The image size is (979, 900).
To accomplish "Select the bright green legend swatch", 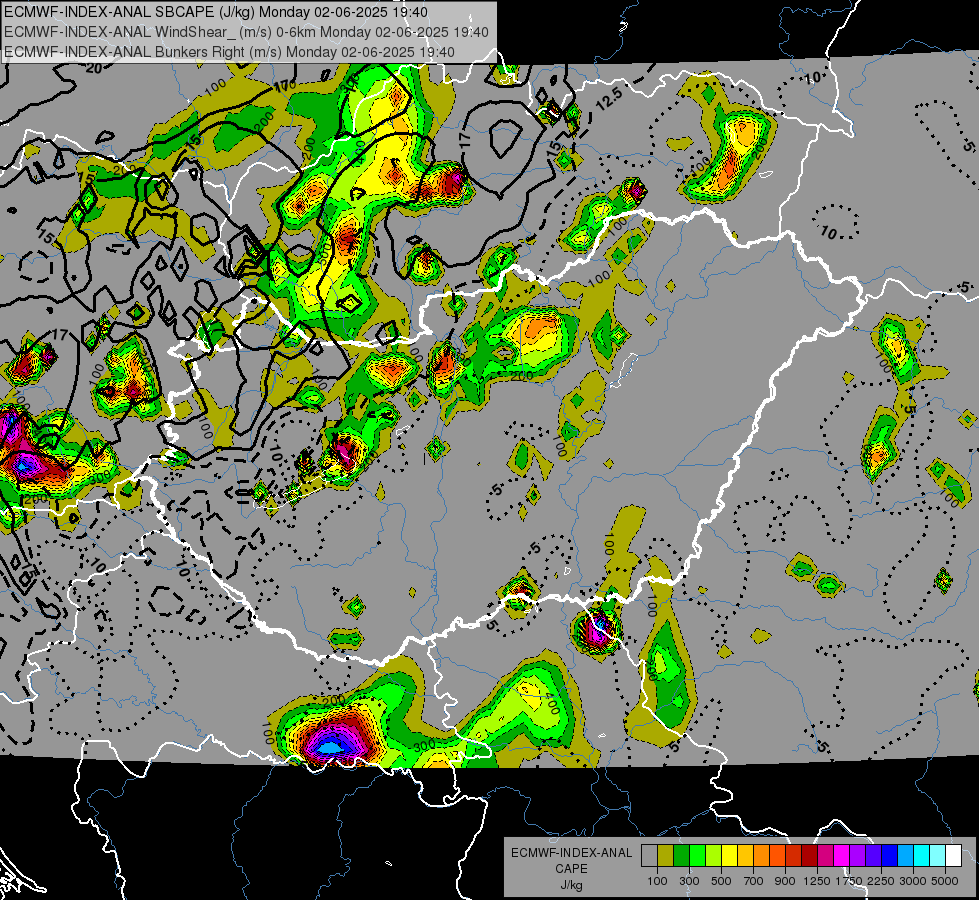I will coord(697,855).
